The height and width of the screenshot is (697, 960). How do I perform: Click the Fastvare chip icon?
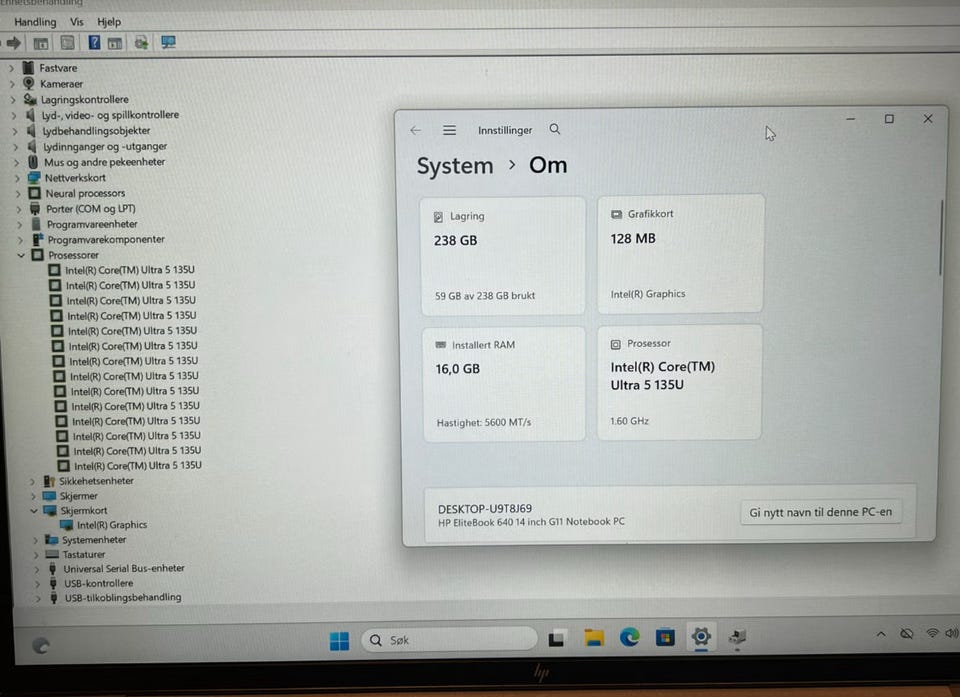[28, 67]
